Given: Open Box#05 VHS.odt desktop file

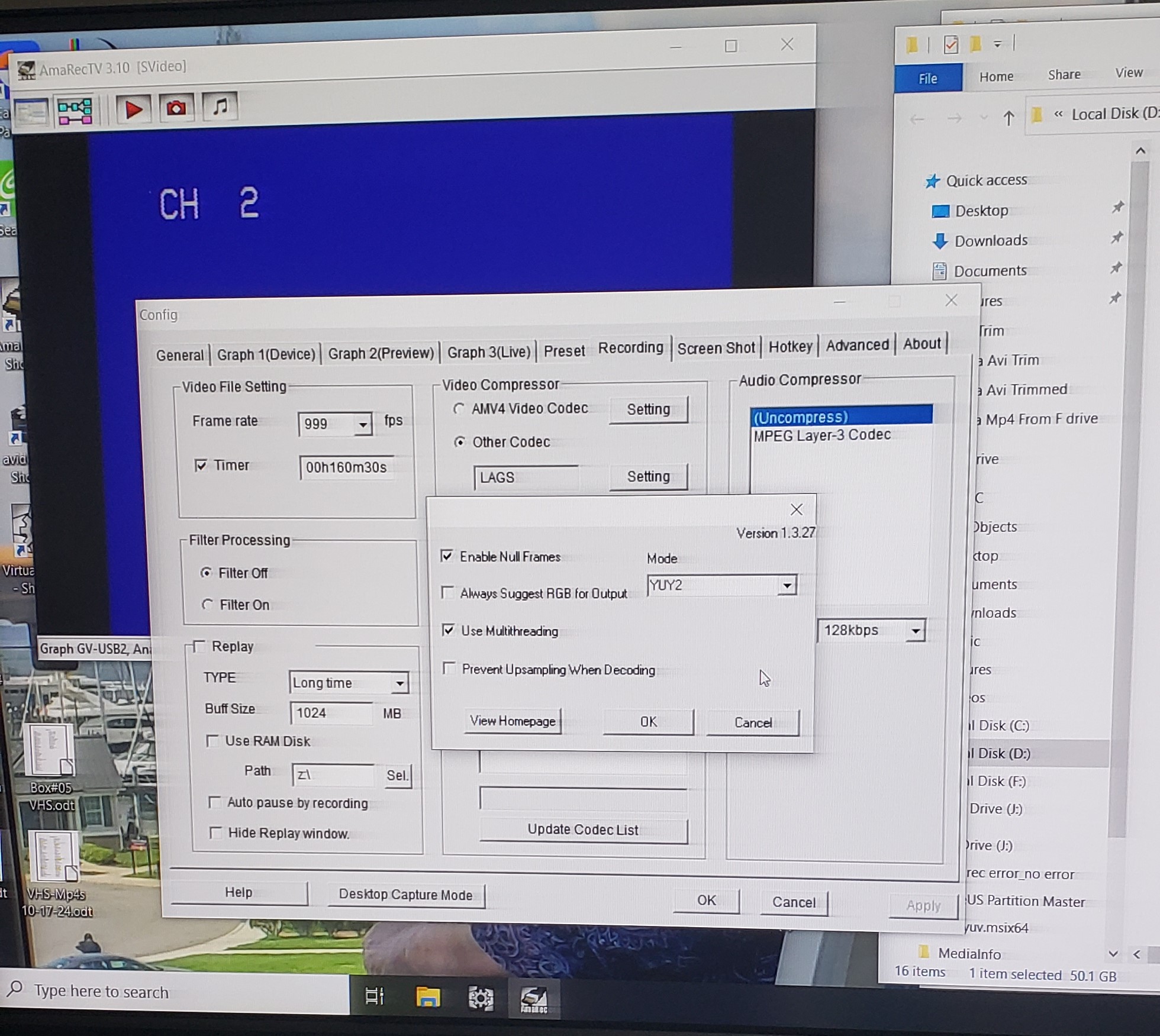Looking at the screenshot, I should tap(52, 768).
